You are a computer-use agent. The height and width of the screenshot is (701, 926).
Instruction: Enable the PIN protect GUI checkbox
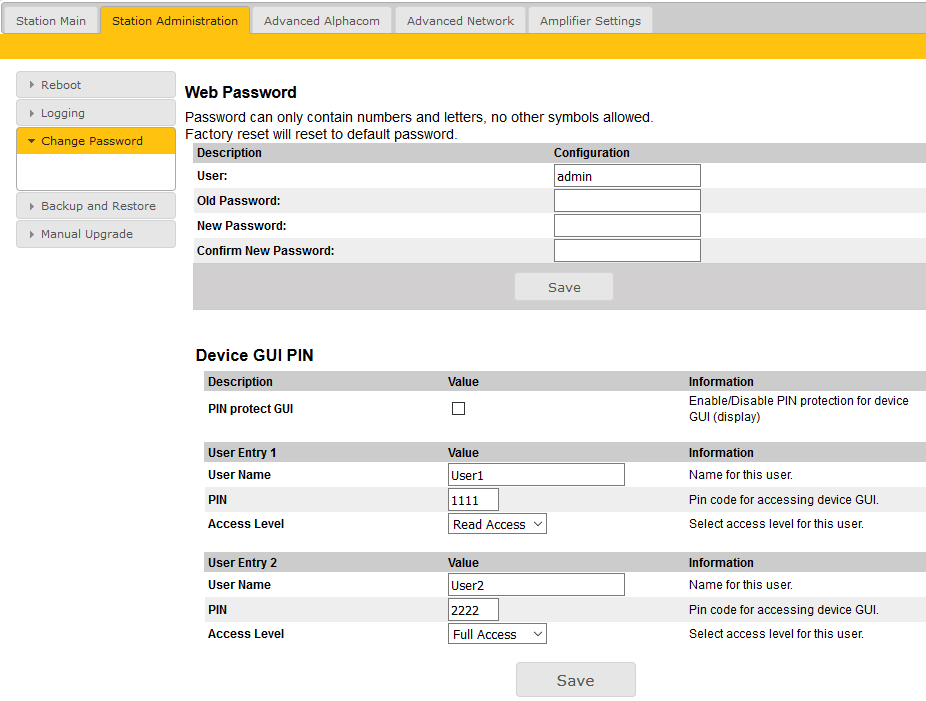pos(459,409)
